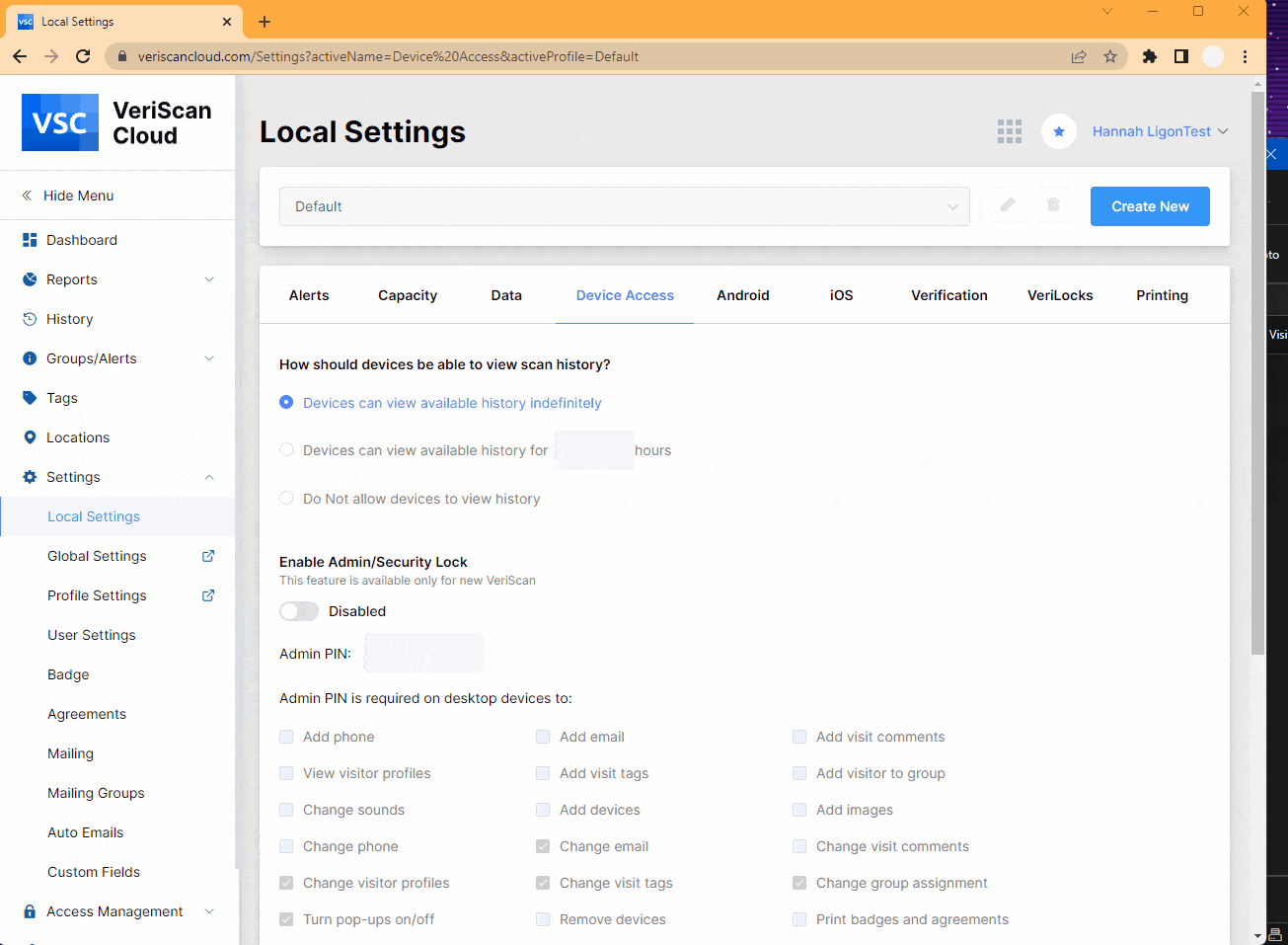This screenshot has width=1288, height=945.
Task: Click the Reports pie chart icon
Action: (30, 279)
